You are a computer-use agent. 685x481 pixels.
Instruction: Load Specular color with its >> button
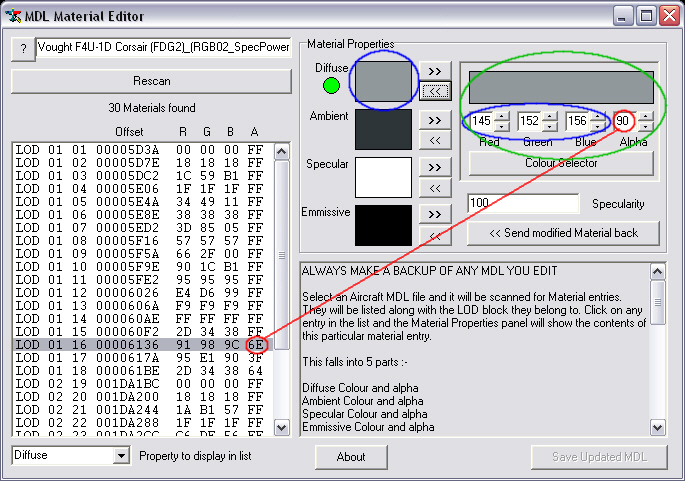coord(434,167)
